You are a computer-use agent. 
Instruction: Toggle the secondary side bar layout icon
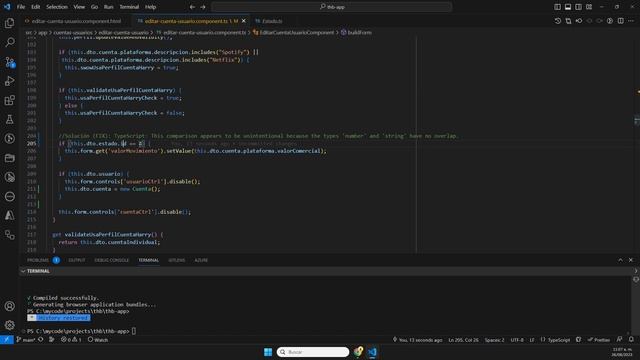click(x=578, y=7)
